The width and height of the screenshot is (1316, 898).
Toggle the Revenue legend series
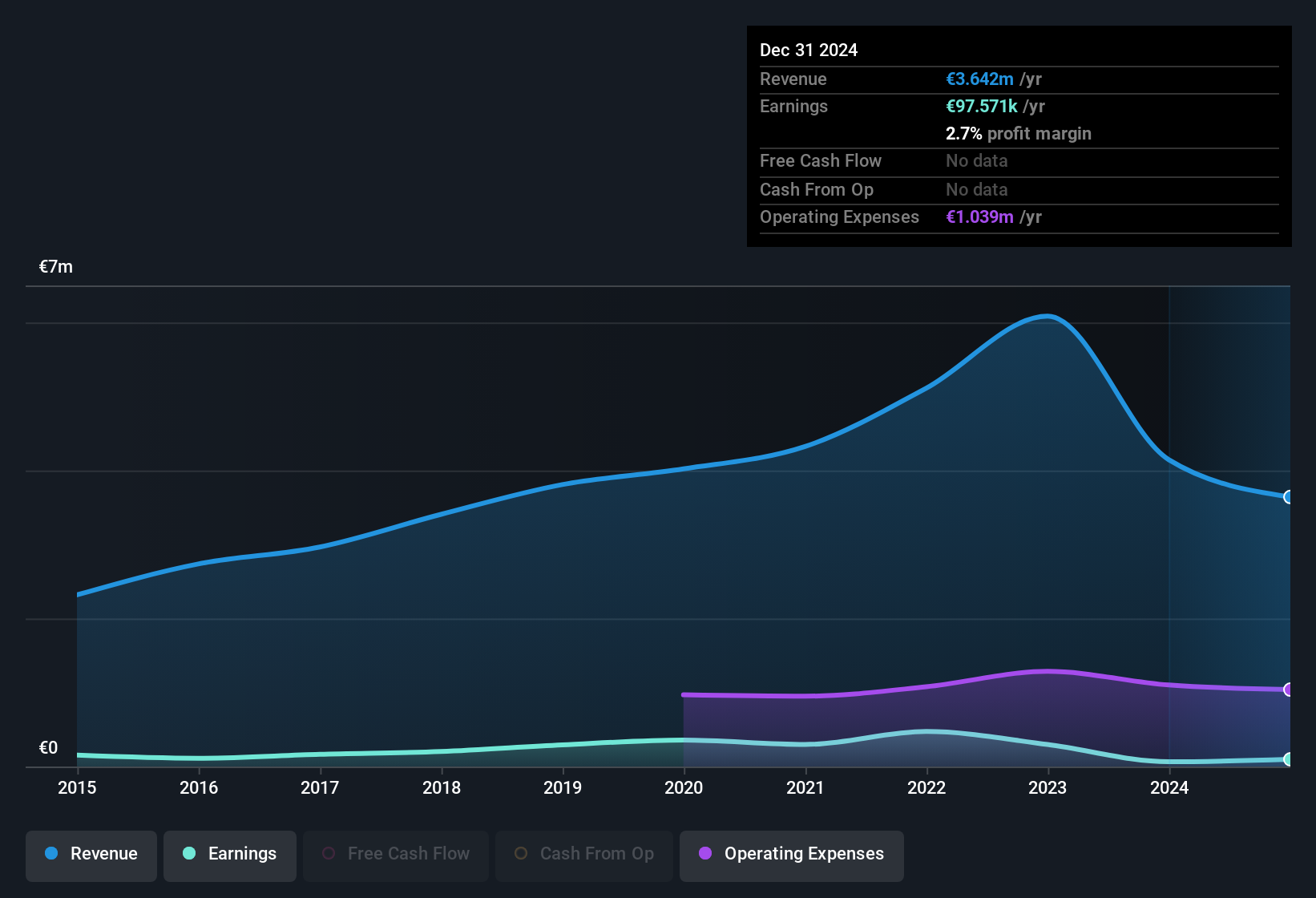(91, 855)
